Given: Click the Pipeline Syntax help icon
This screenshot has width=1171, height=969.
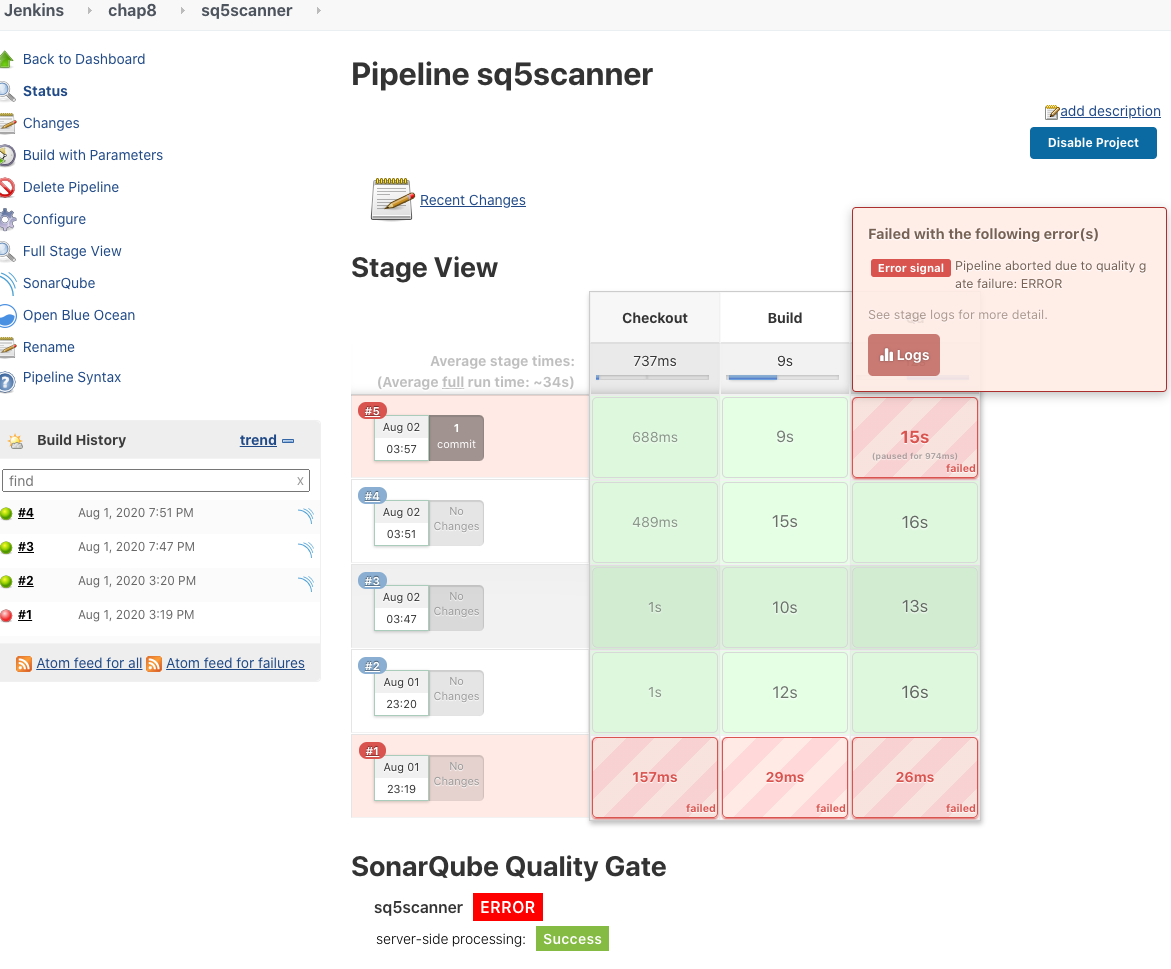Looking at the screenshot, I should pyautogui.click(x=7, y=379).
